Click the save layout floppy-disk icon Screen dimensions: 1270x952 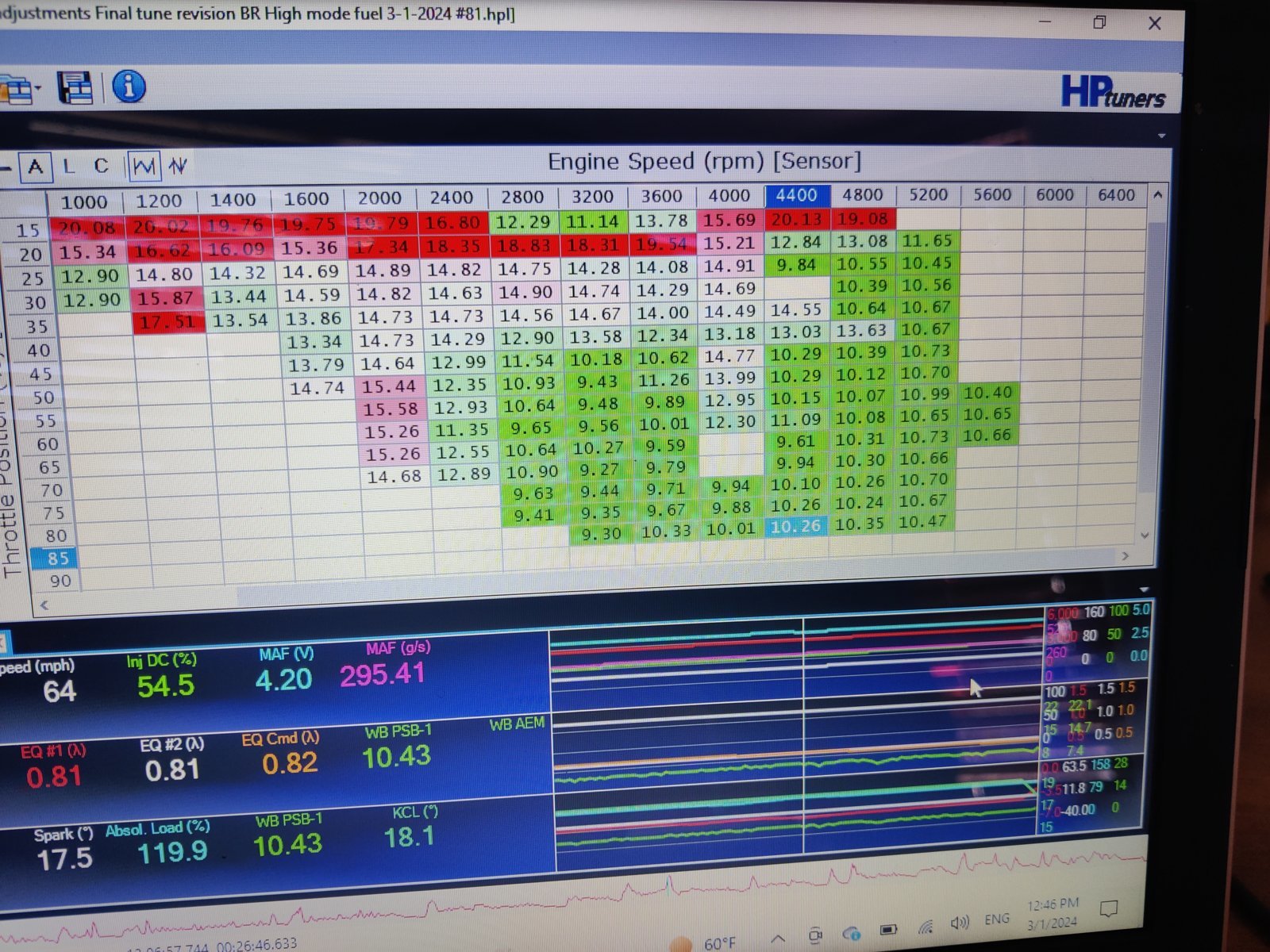pyautogui.click(x=75, y=87)
